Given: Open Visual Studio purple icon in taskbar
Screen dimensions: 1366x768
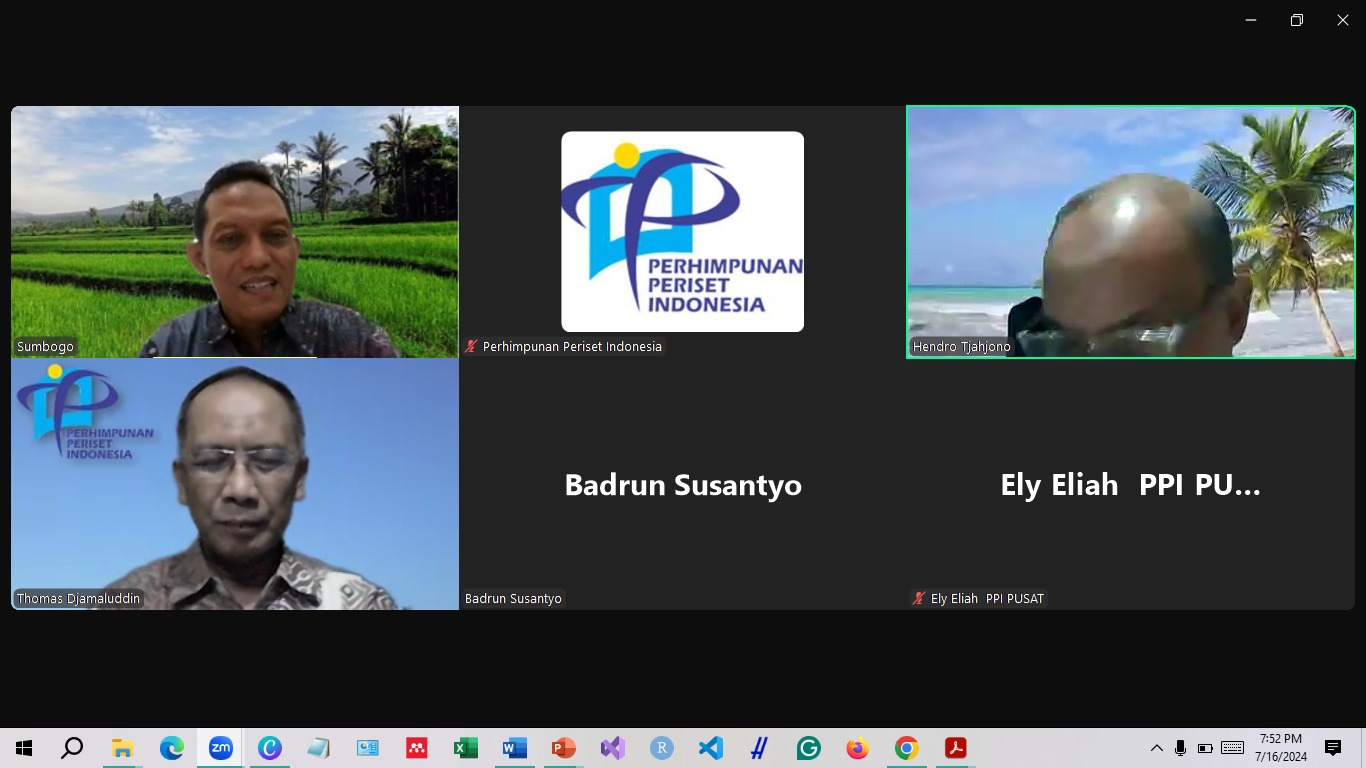Looking at the screenshot, I should tap(612, 748).
